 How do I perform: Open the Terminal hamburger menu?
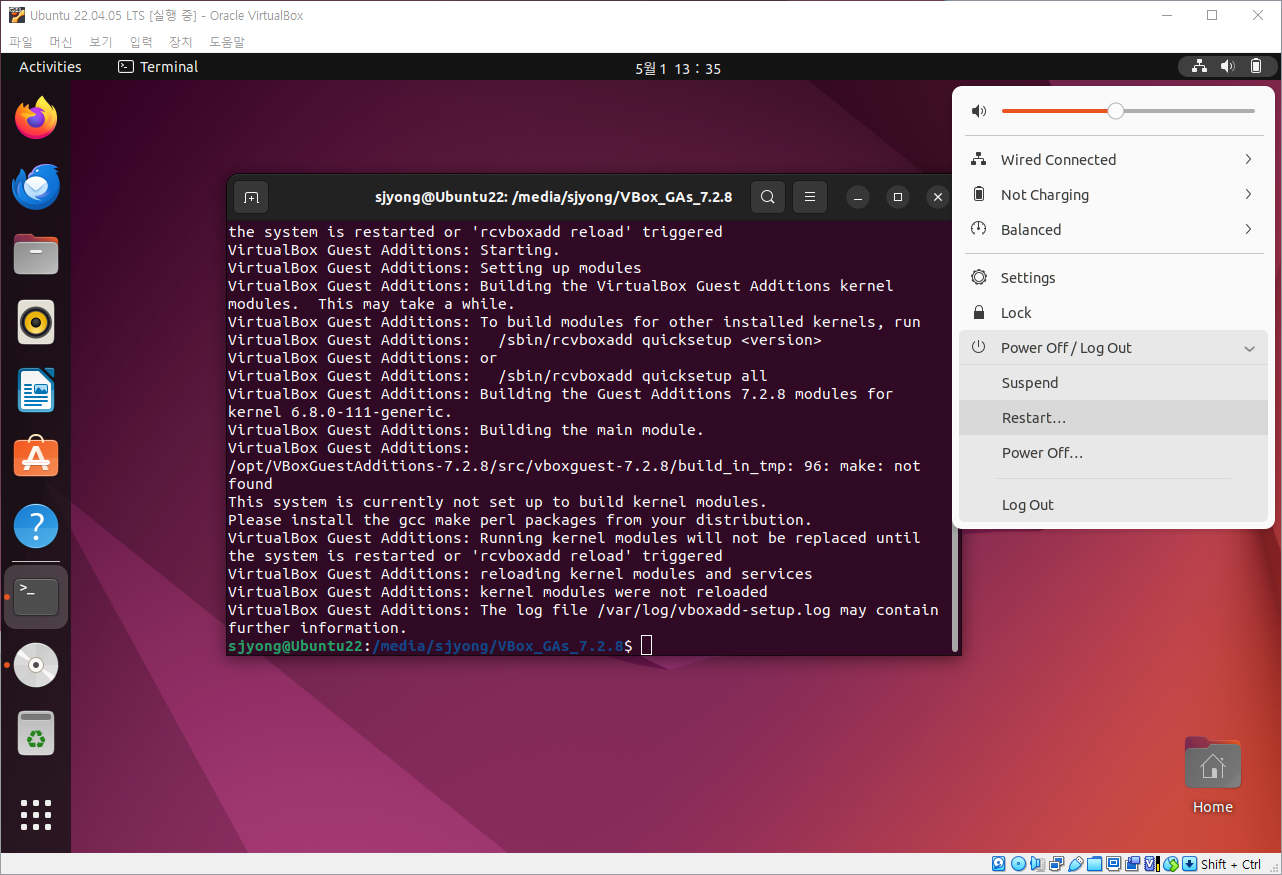810,197
